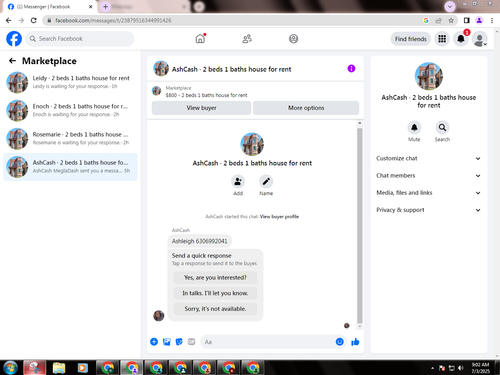Open the Groups icon in top bar
The width and height of the screenshot is (500, 375).
click(293, 39)
